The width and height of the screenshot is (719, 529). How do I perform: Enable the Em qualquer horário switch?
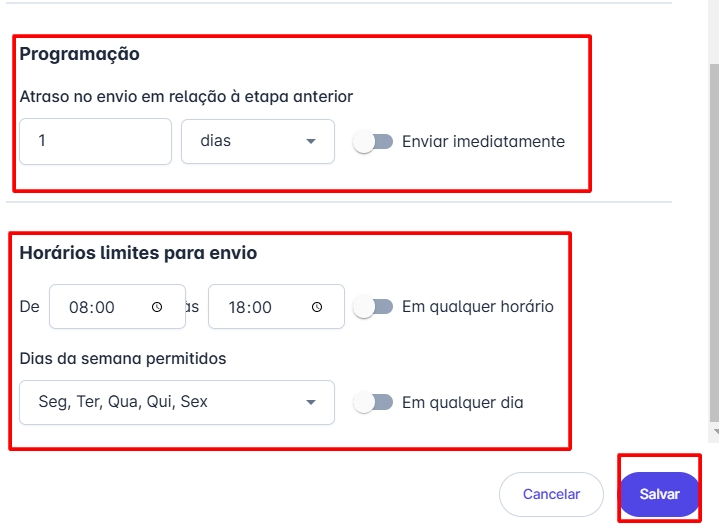373,307
